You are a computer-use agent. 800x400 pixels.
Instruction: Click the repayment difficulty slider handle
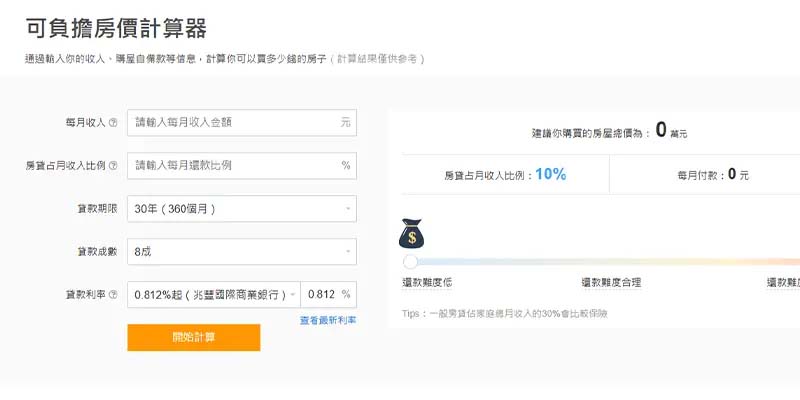tap(410, 262)
